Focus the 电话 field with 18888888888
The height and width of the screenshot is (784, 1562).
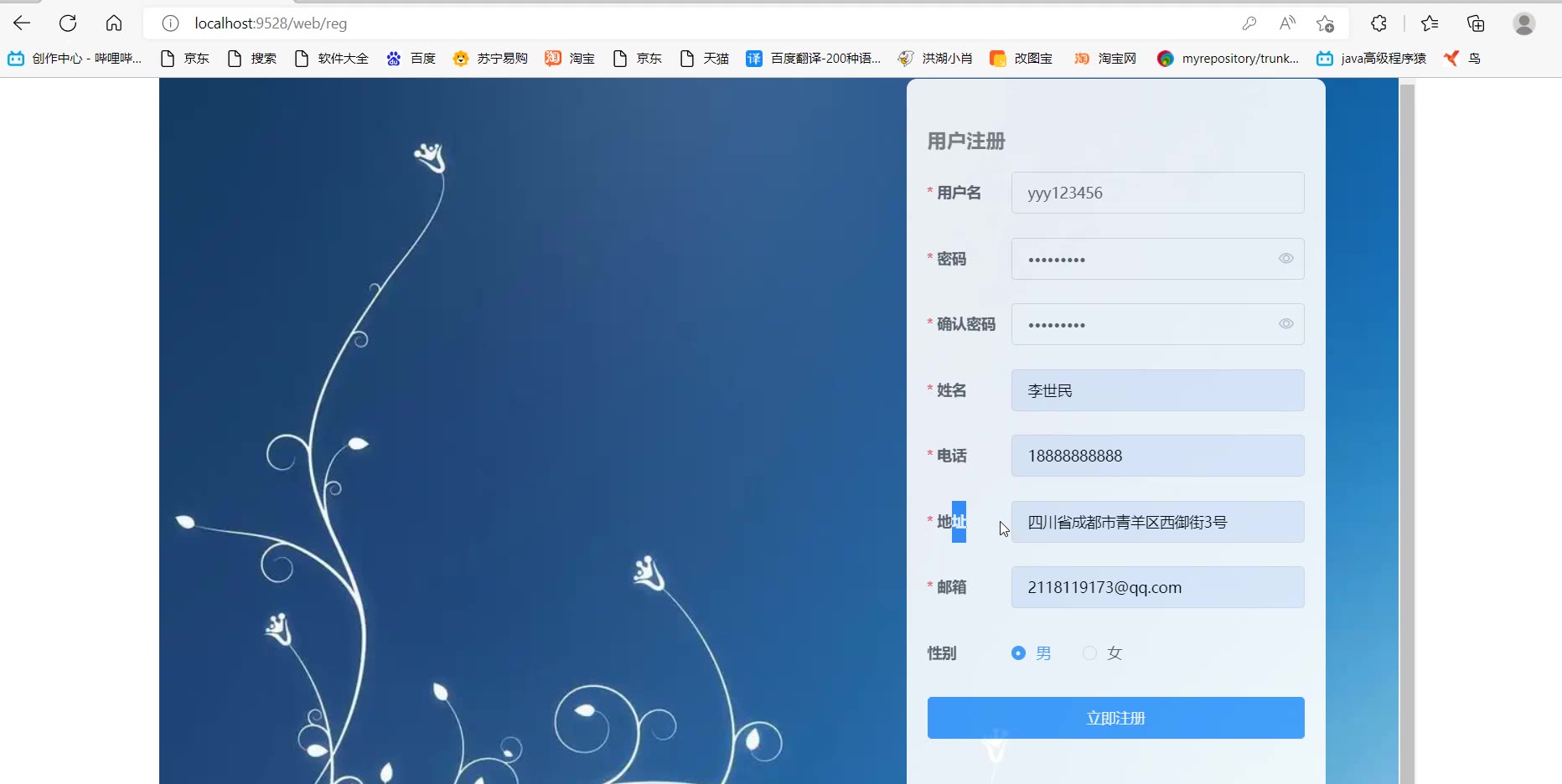(1157, 456)
